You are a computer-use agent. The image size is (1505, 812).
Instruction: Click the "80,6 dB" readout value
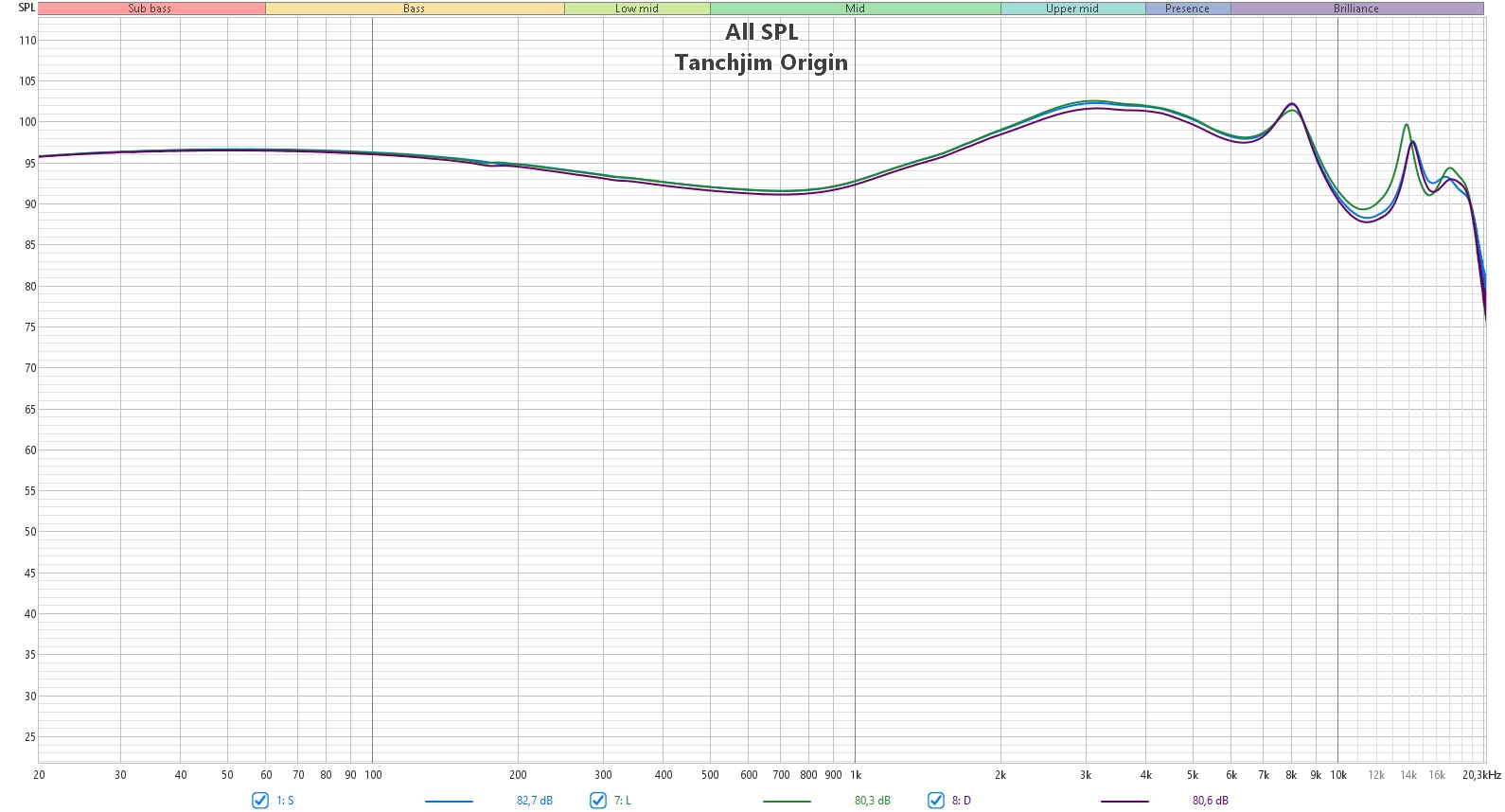(x=1211, y=801)
